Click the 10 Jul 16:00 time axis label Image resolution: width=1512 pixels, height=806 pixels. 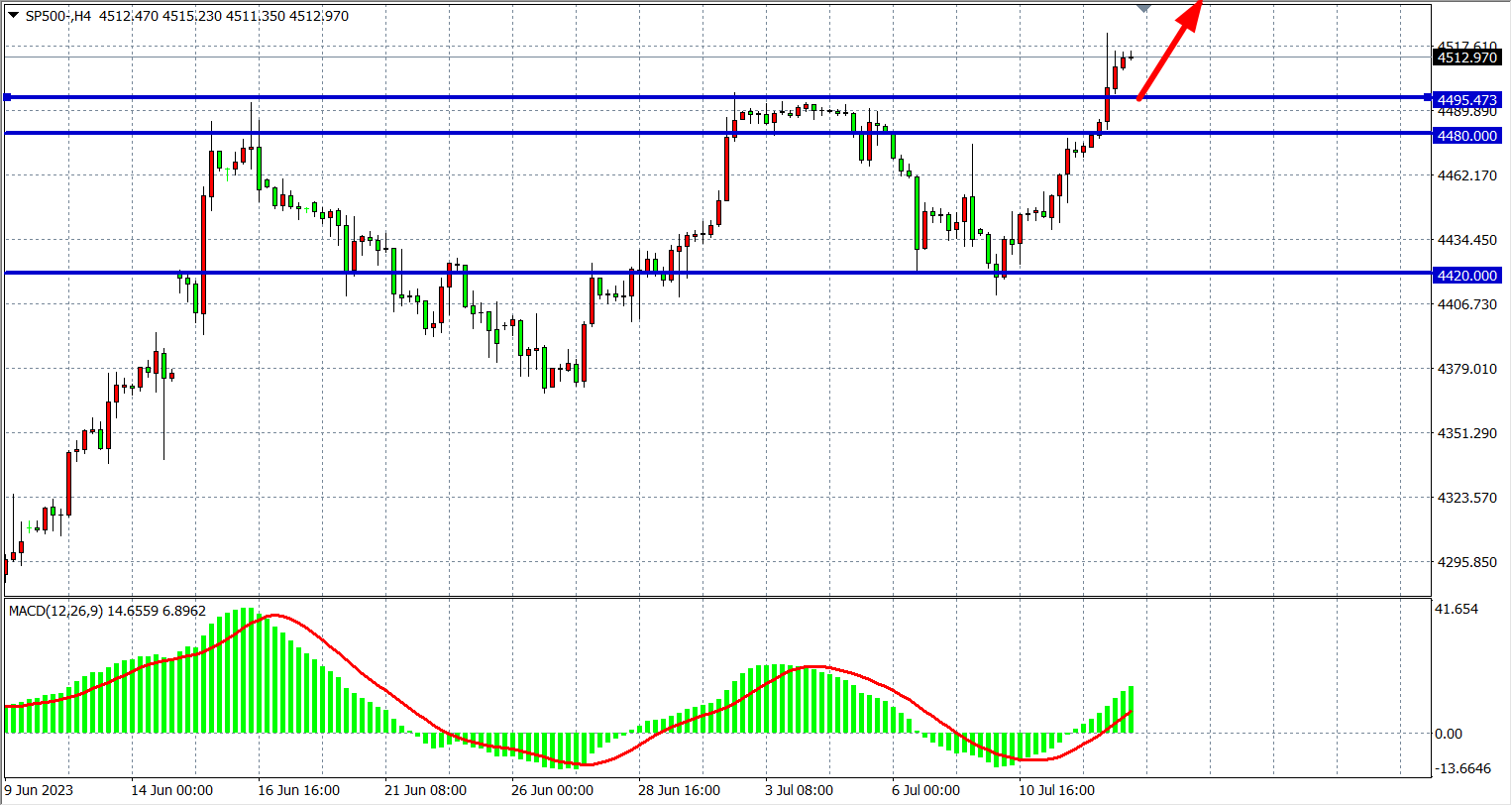tap(1056, 790)
